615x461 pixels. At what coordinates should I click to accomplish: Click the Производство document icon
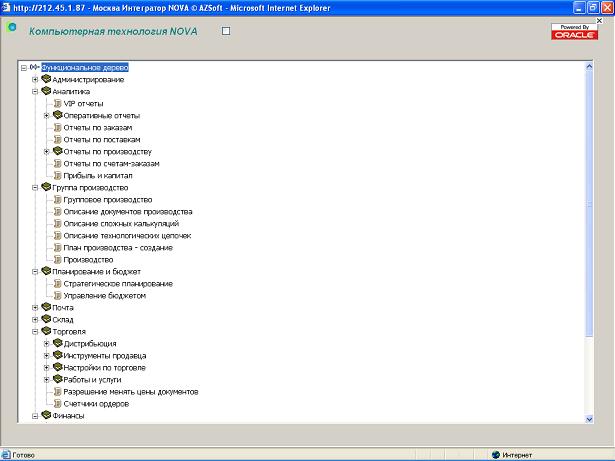[57, 260]
